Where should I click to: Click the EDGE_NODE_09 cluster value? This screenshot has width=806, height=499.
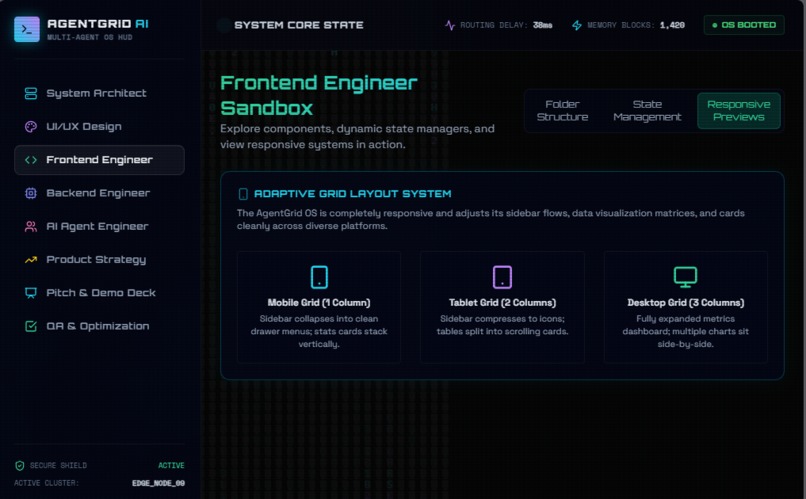click(158, 483)
